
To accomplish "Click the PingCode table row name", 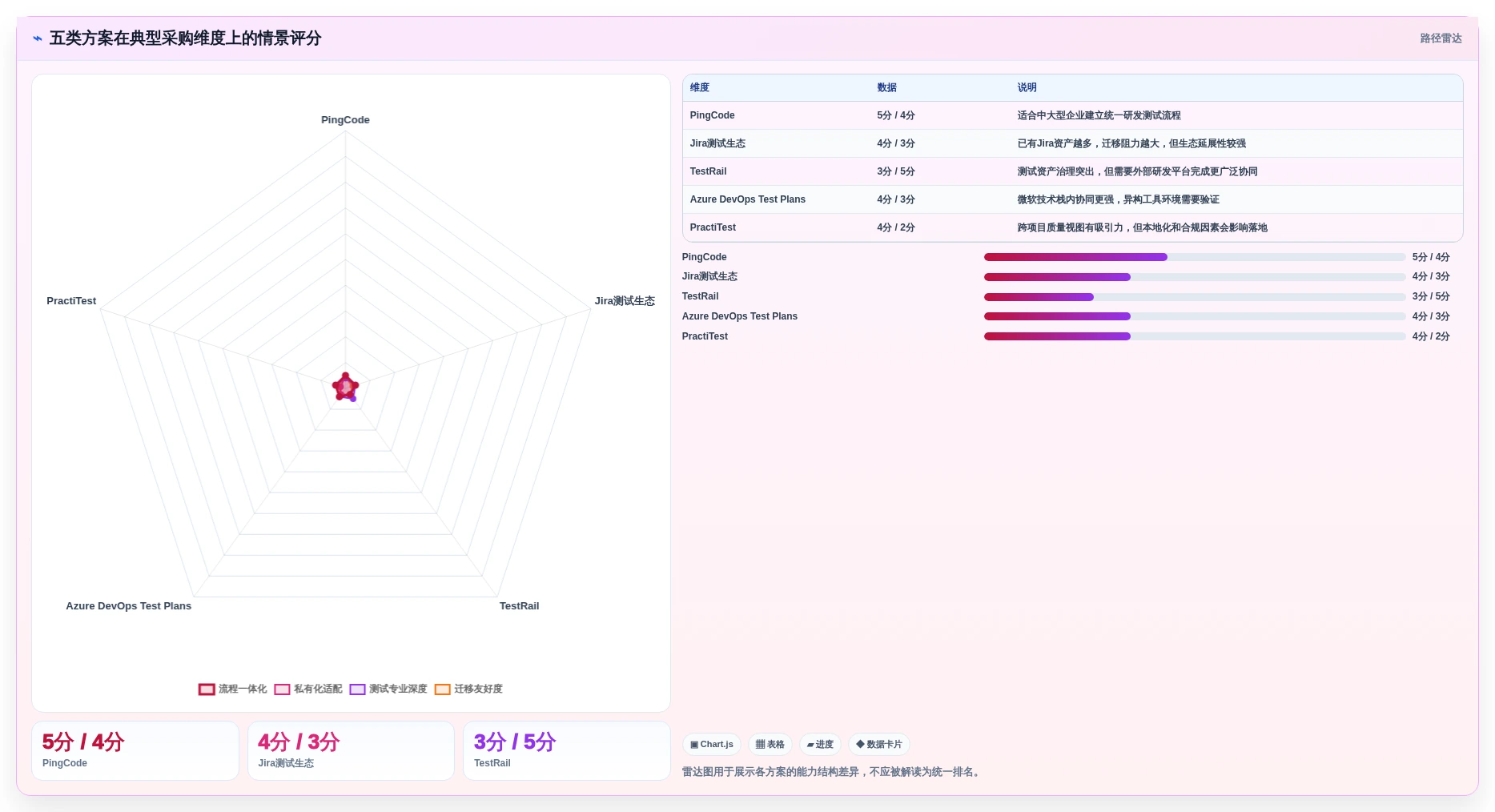I will (712, 115).
